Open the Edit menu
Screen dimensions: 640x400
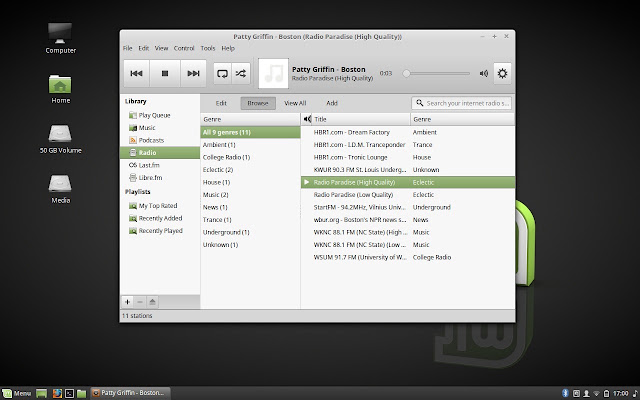[x=144, y=48]
